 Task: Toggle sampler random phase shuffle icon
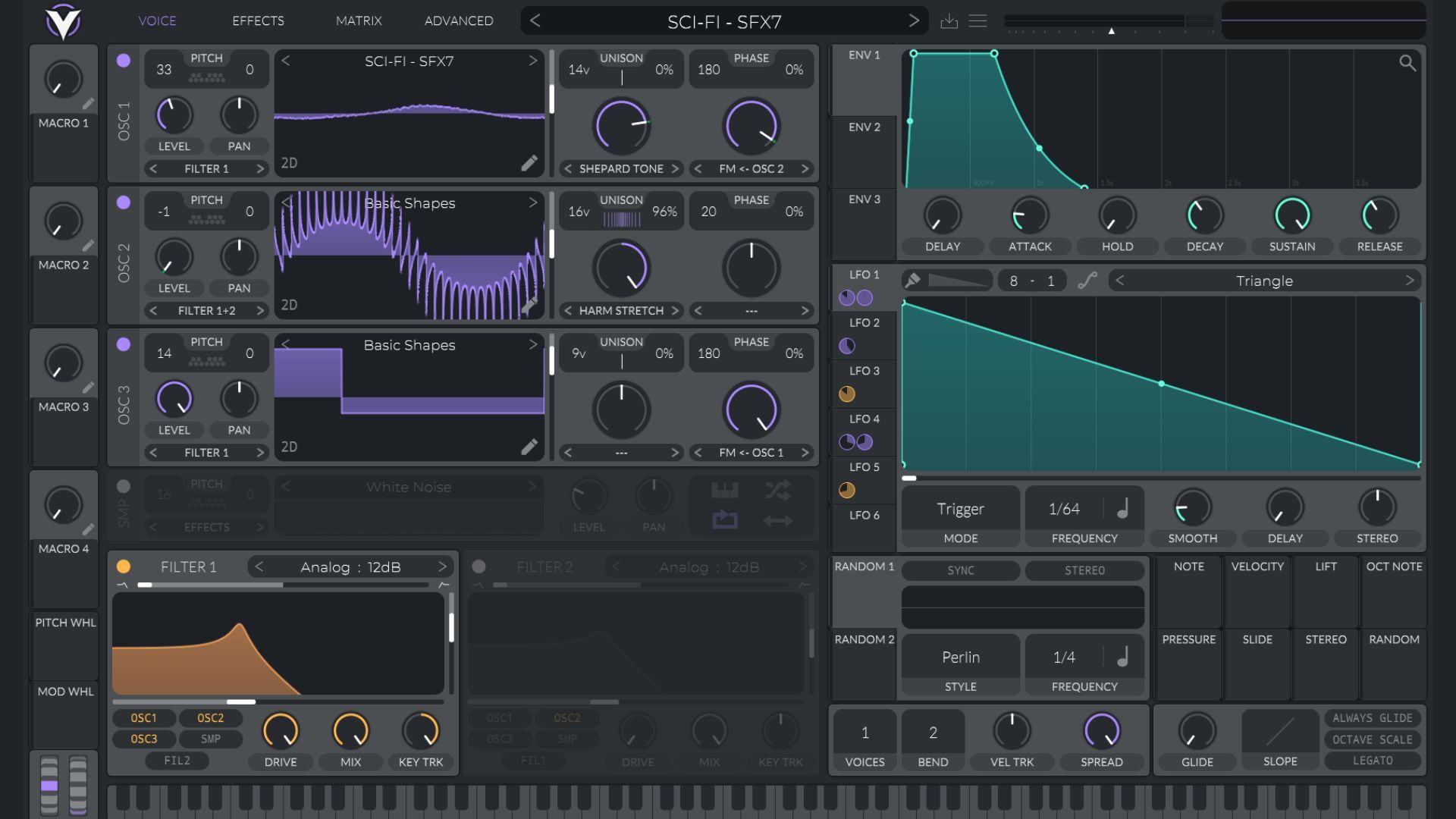778,491
